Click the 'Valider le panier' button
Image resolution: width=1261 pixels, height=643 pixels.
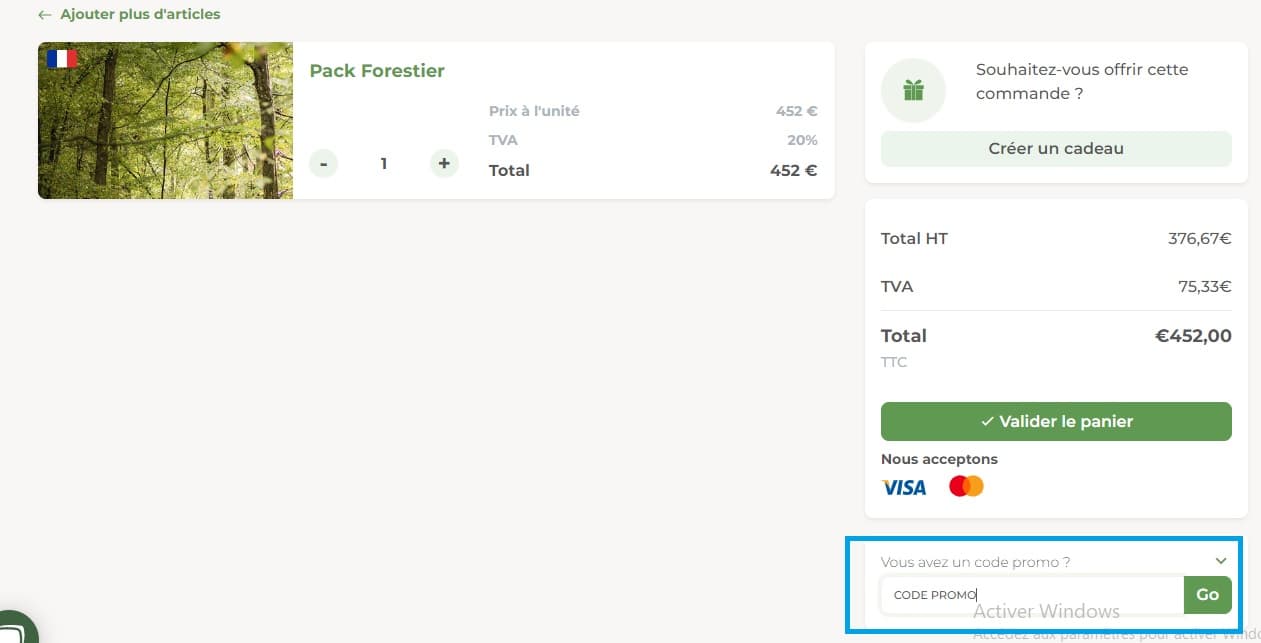pyautogui.click(x=1055, y=421)
